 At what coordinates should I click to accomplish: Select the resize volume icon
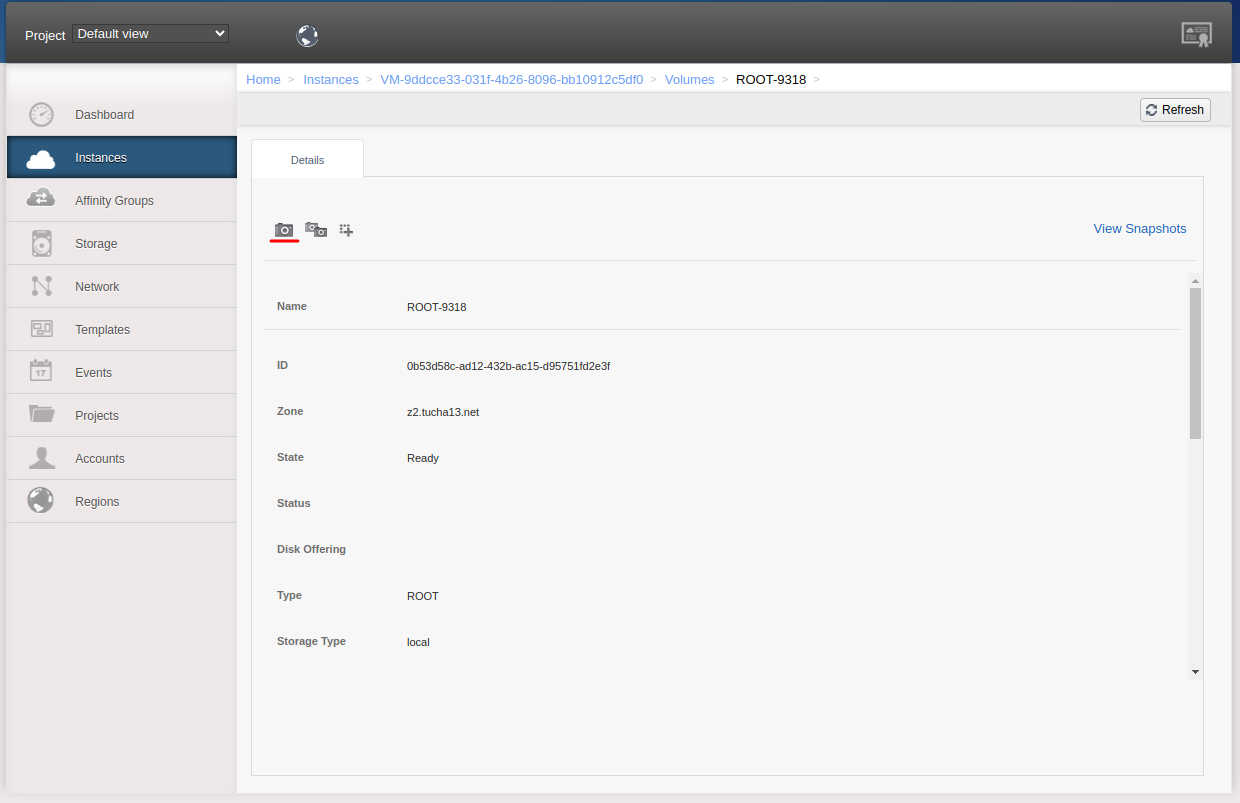(346, 229)
